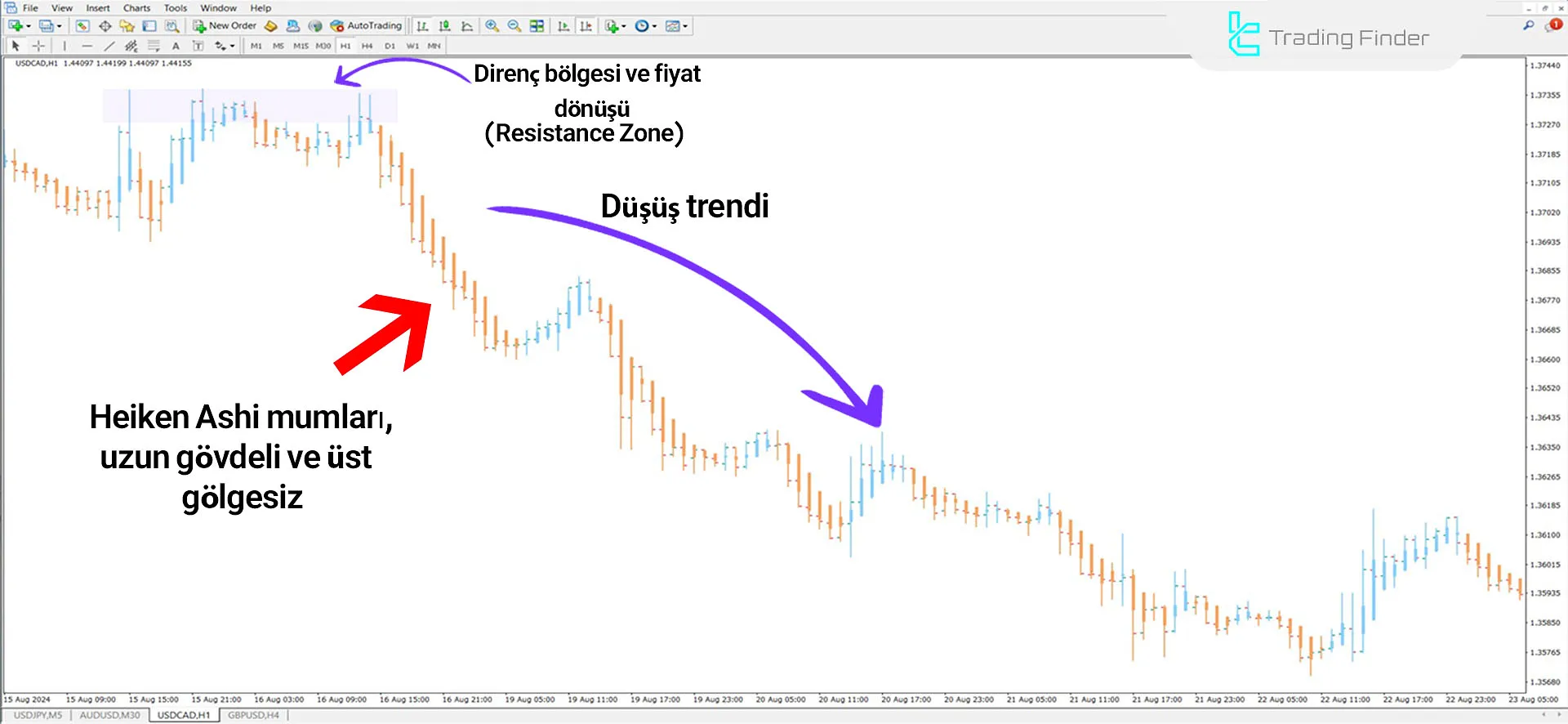Switch to AUDUSD,M30 chart tab

click(x=109, y=715)
